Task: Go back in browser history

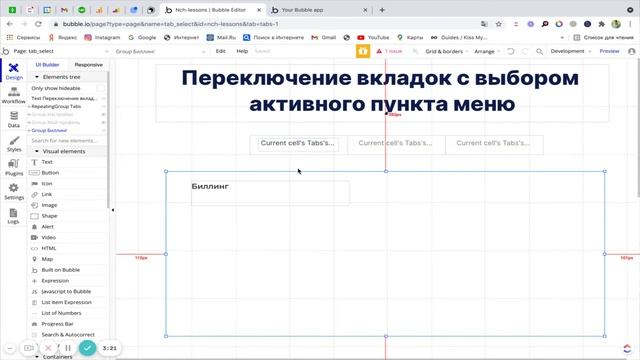Action: pyautogui.click(x=10, y=24)
